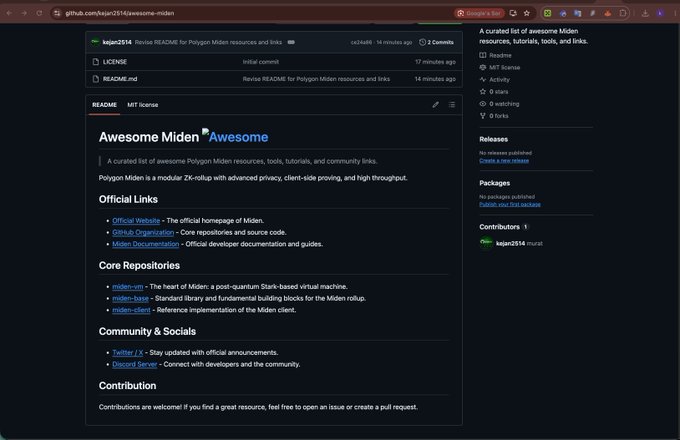Open the LICENSE file
This screenshot has width=680, height=440.
[x=115, y=62]
